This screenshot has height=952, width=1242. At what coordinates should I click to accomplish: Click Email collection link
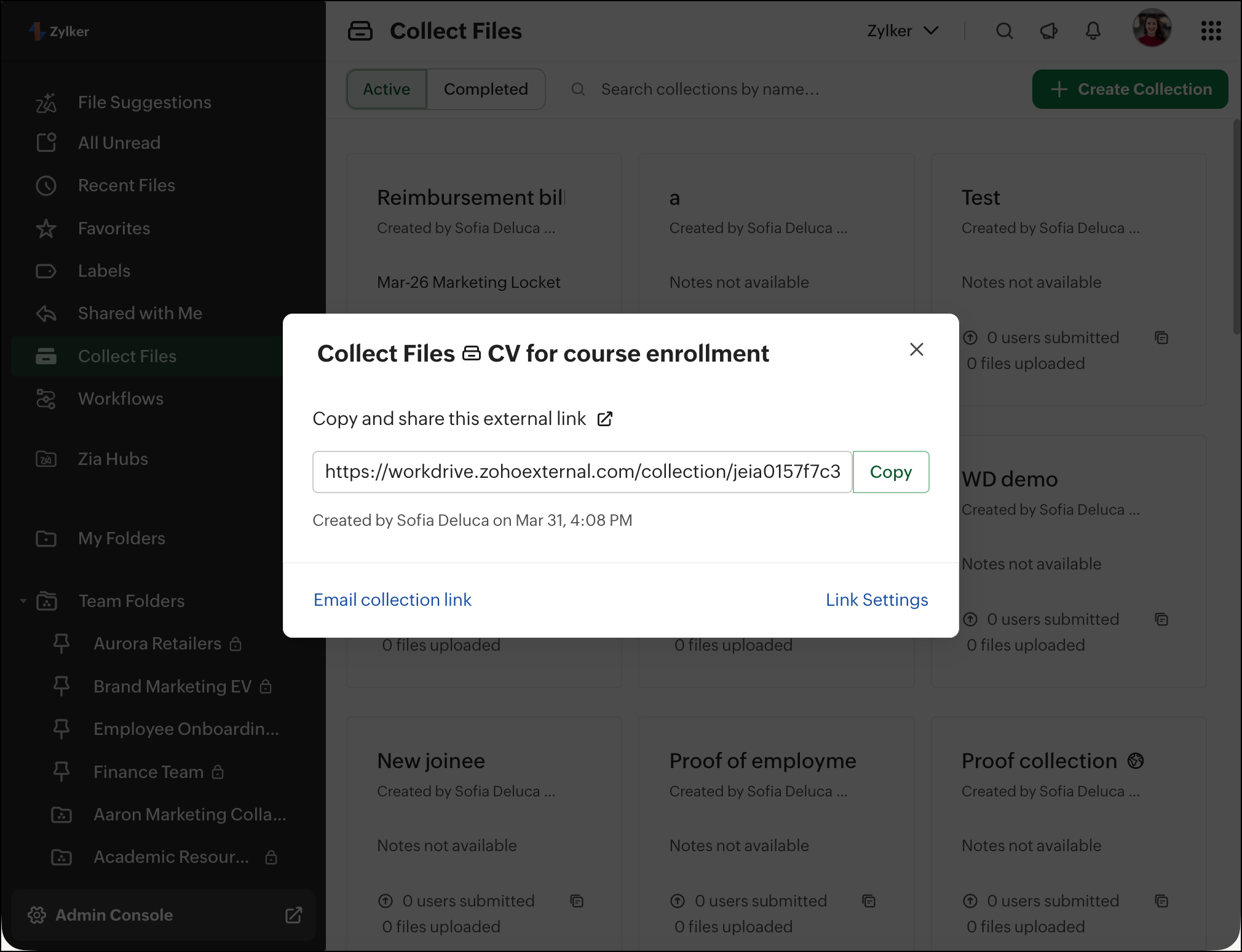(x=392, y=600)
